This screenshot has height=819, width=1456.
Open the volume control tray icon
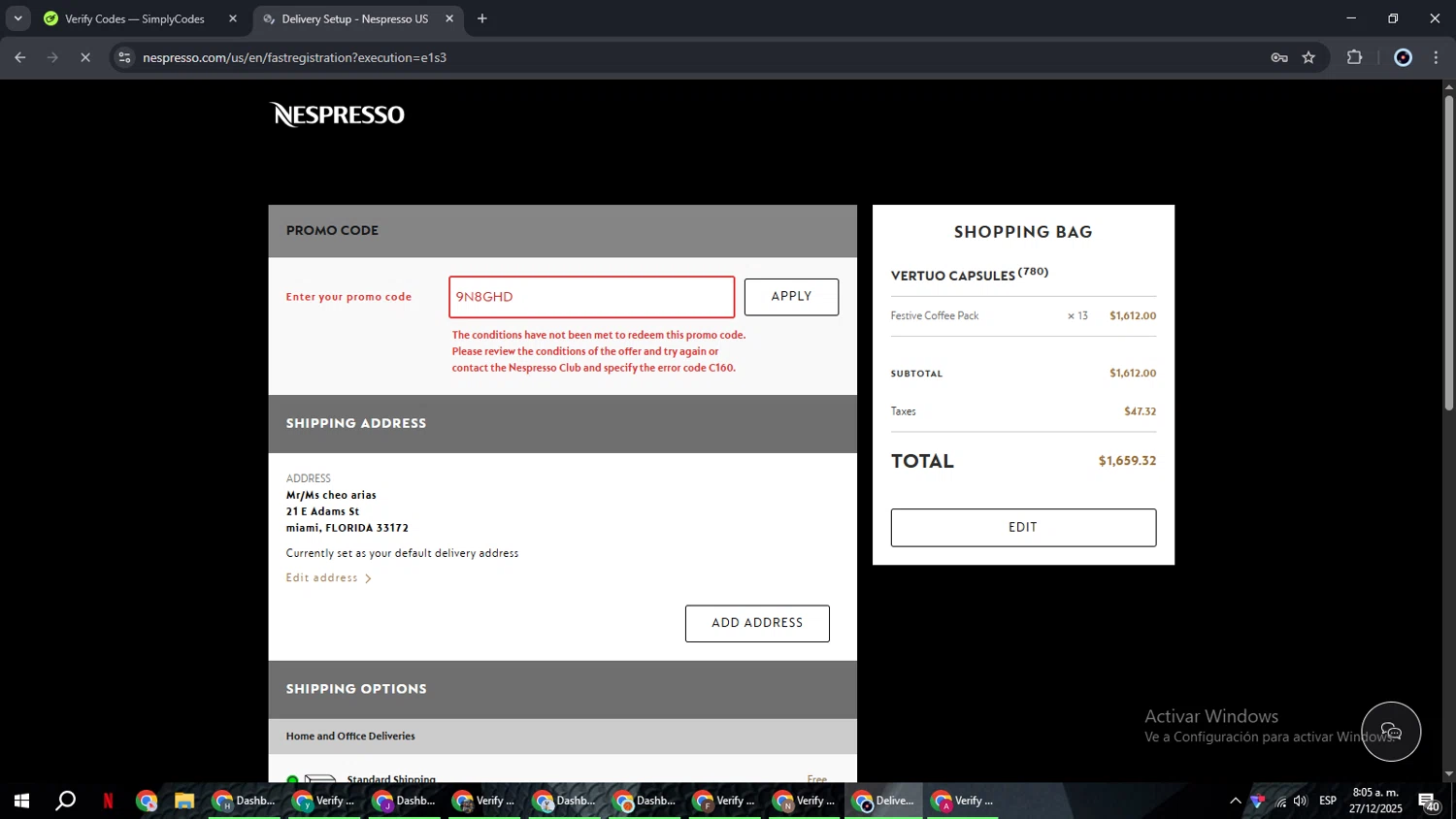click(x=1301, y=801)
